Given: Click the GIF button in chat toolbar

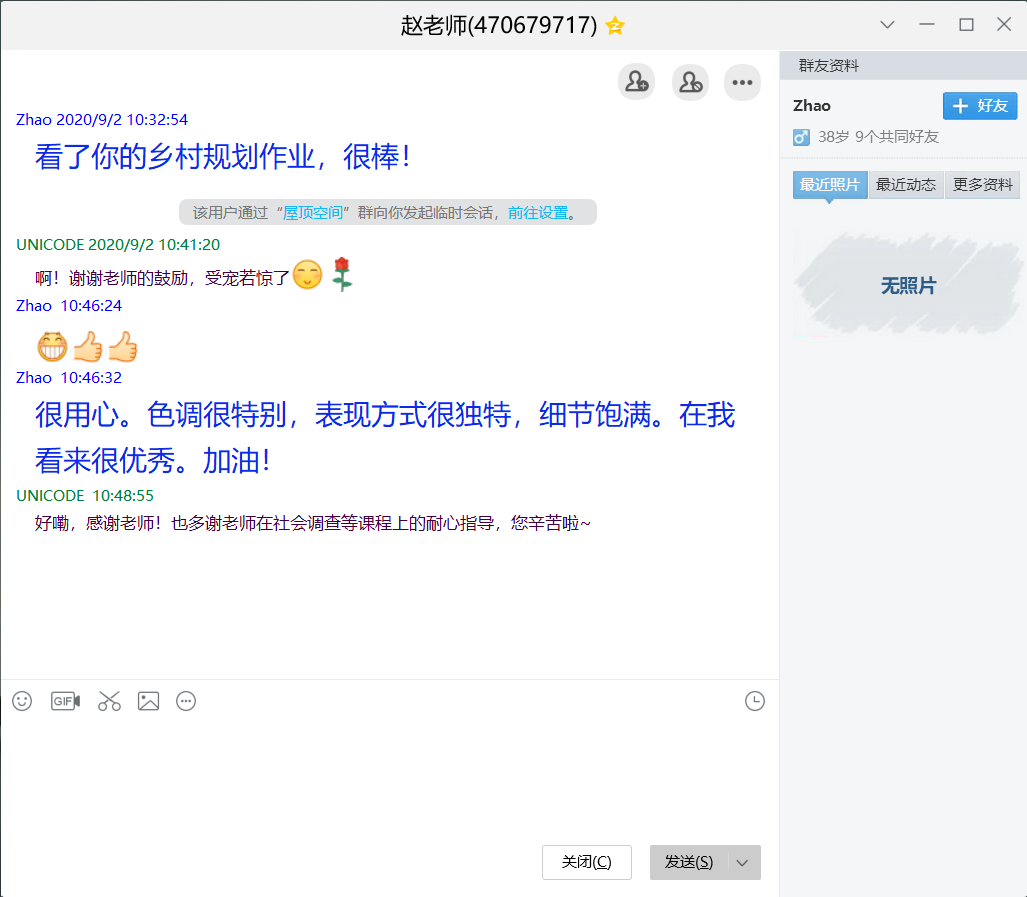Looking at the screenshot, I should pyautogui.click(x=65, y=701).
